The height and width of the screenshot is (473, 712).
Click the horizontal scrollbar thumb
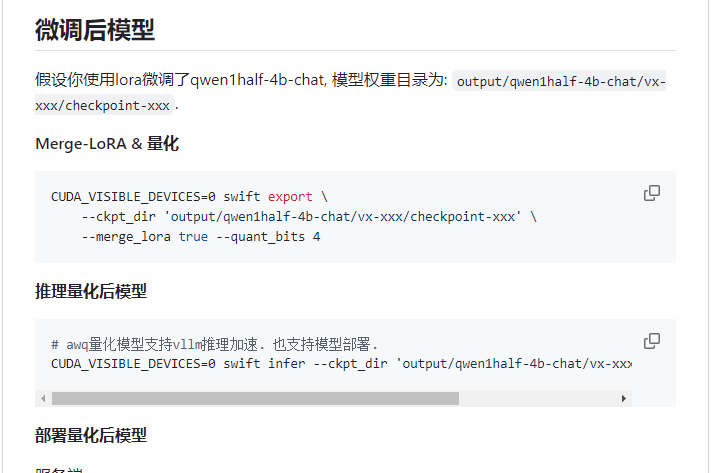click(255, 399)
